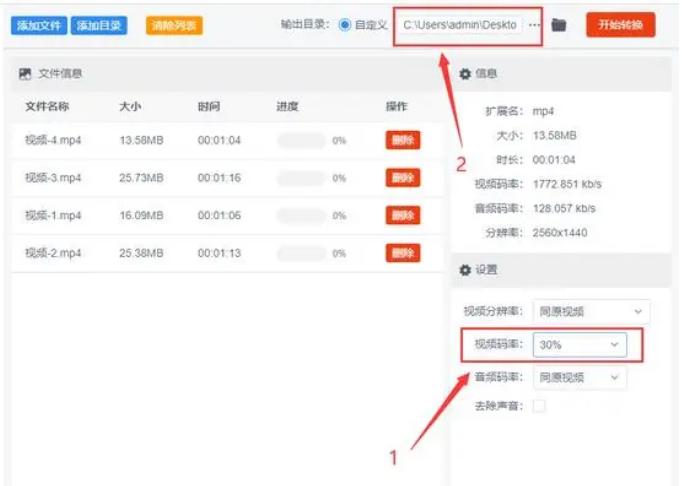Click the orange 清除列表 button
682x486 pixels.
174,26
